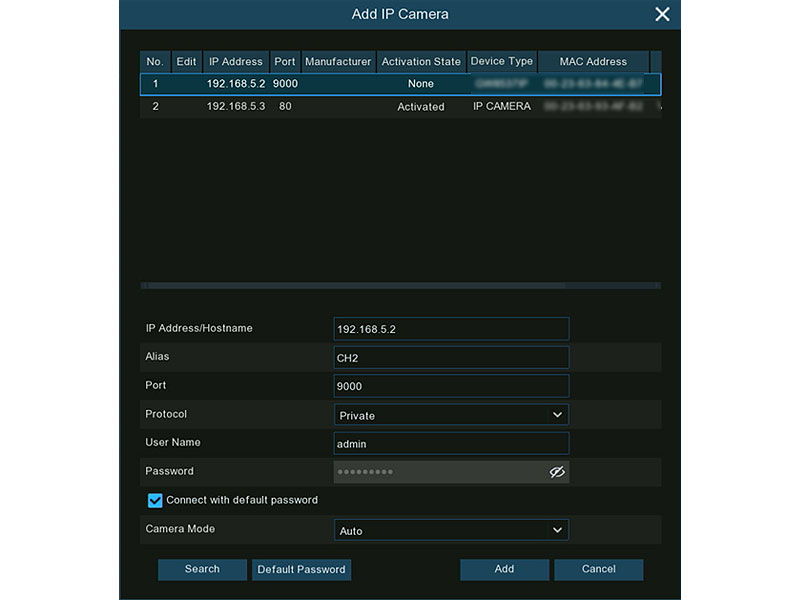Open the Camera Mode dropdown
800x600 pixels.
tap(558, 530)
